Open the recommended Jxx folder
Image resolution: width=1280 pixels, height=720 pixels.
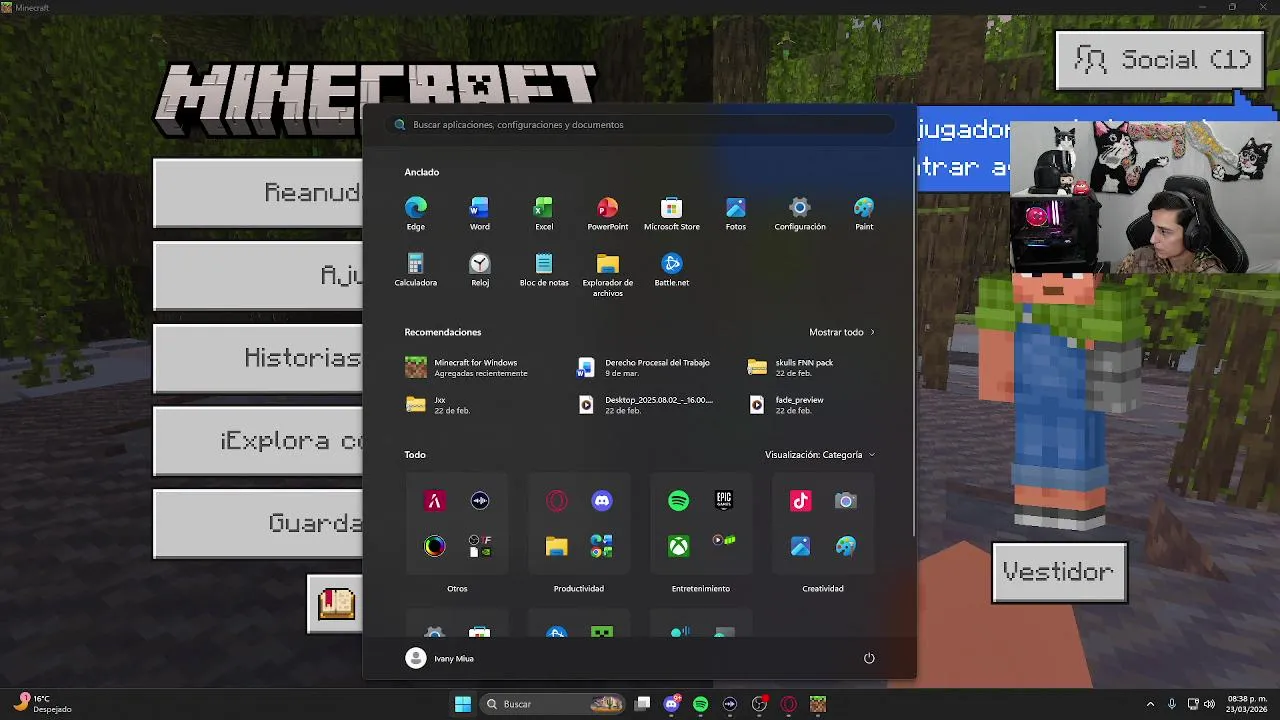click(x=480, y=405)
